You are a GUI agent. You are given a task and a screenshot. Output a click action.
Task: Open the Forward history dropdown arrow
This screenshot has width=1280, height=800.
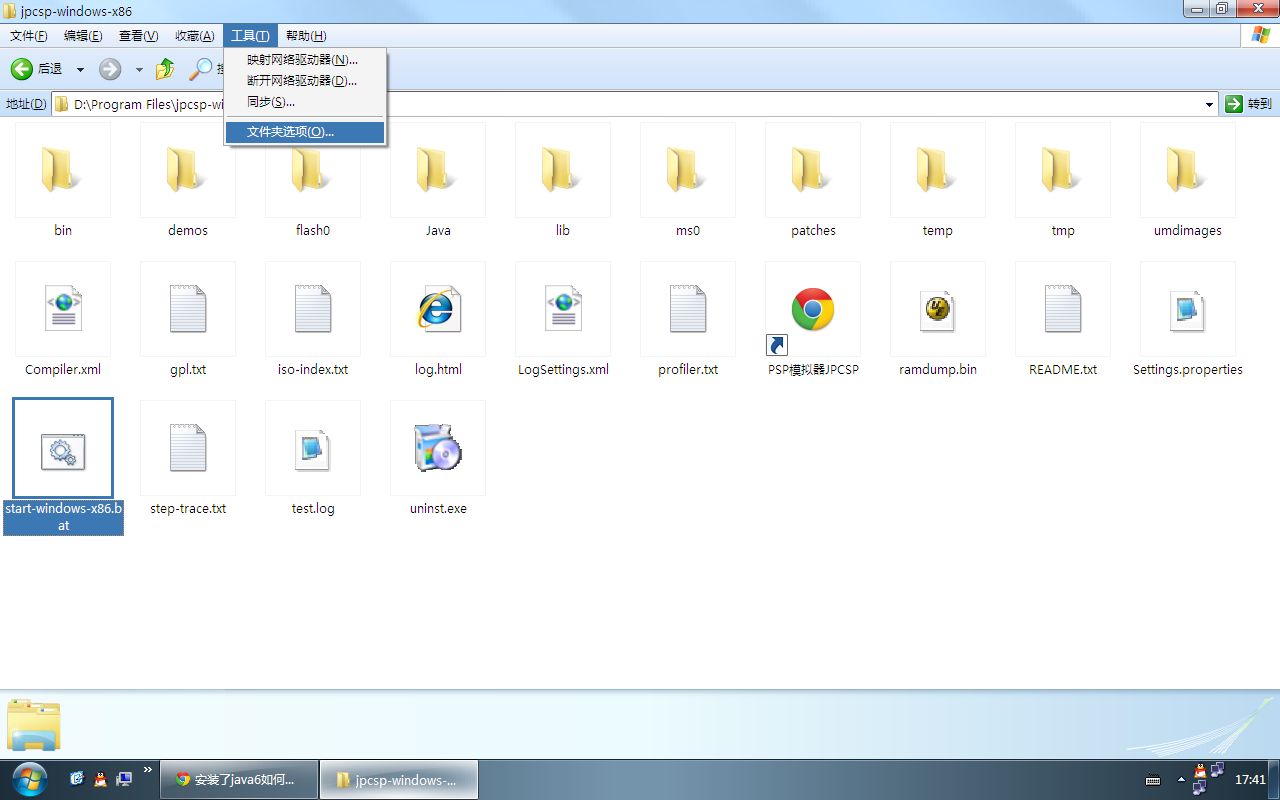pyautogui.click(x=139, y=70)
